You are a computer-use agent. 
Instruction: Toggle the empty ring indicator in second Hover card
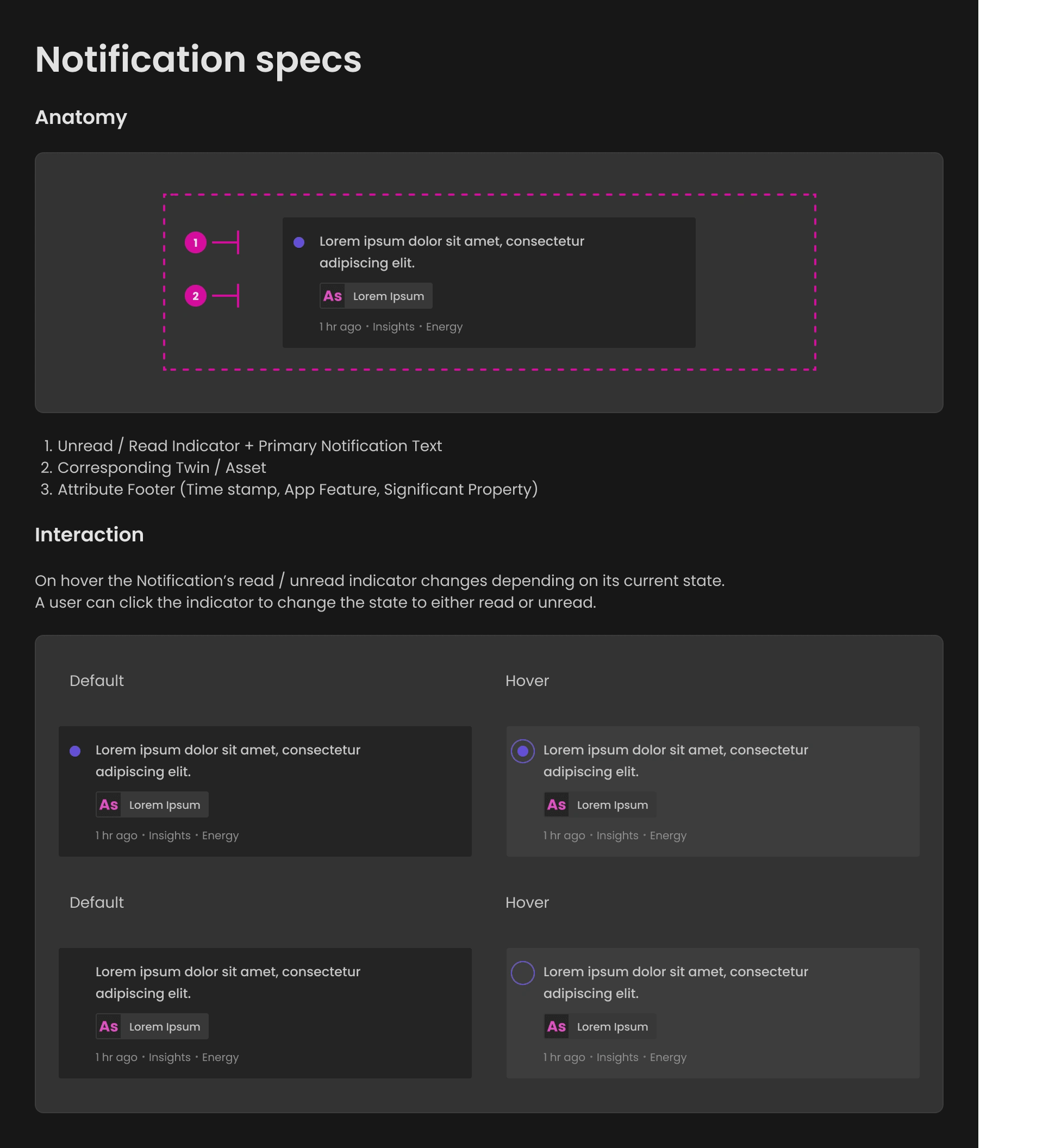[x=523, y=972]
